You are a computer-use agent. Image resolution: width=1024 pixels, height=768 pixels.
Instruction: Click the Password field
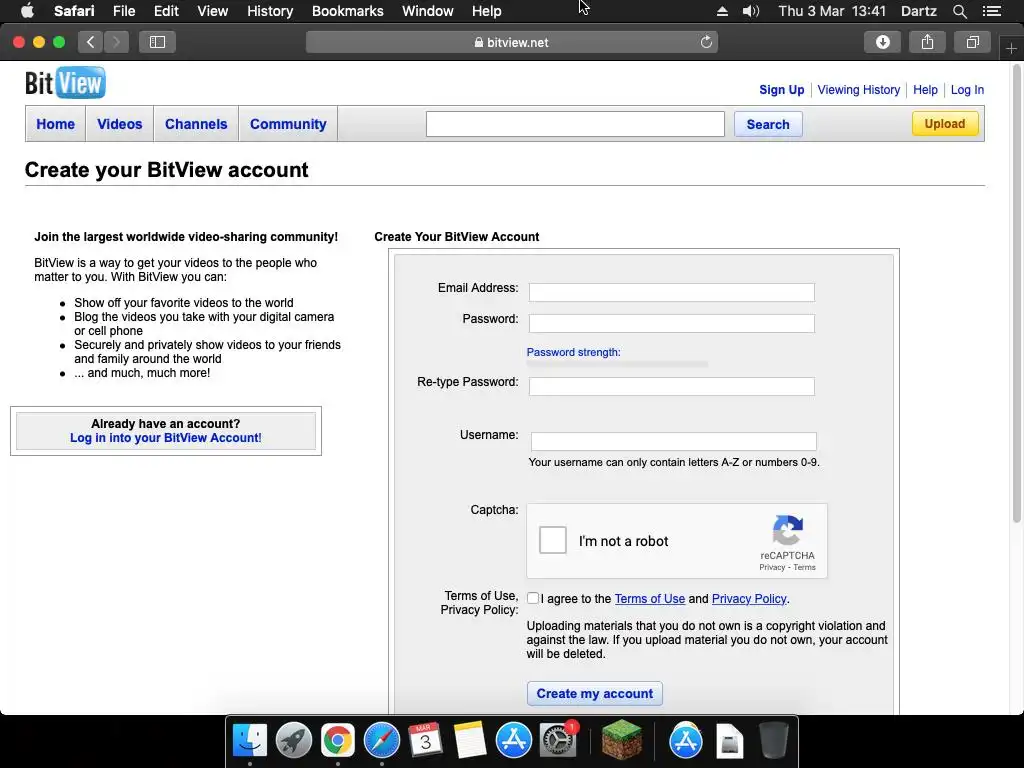click(x=671, y=323)
